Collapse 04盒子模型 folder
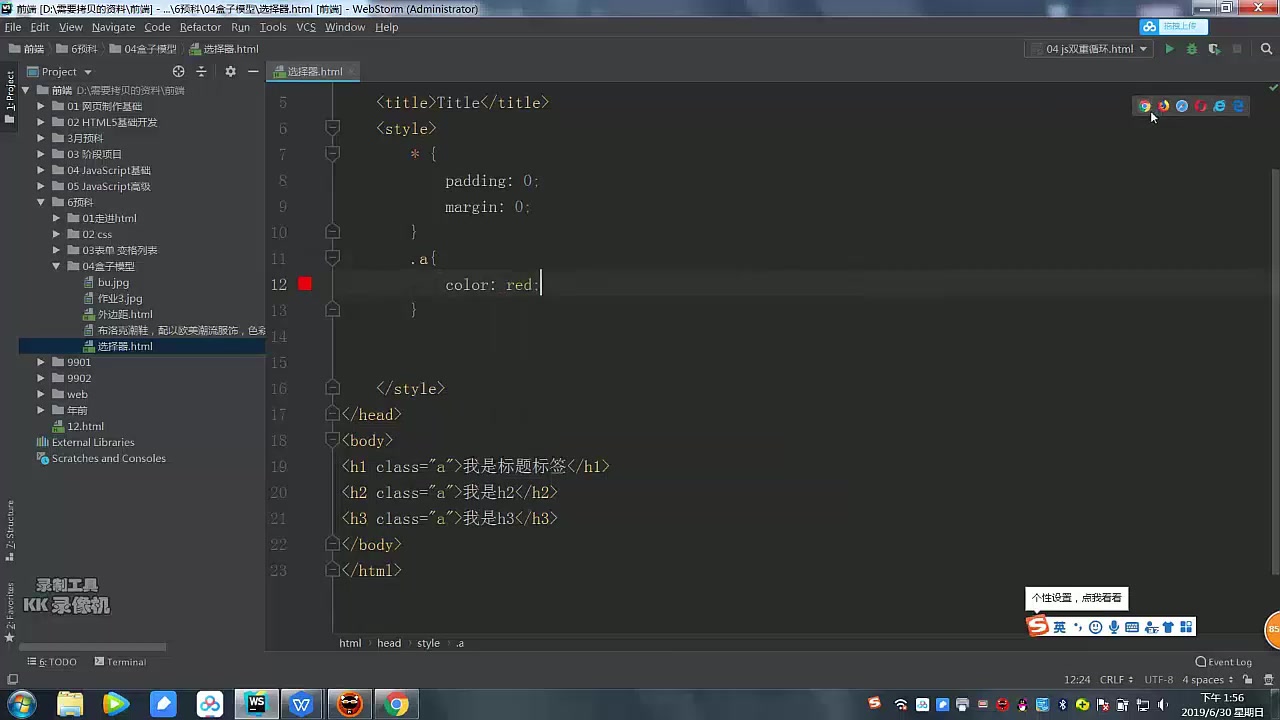 (x=57, y=266)
